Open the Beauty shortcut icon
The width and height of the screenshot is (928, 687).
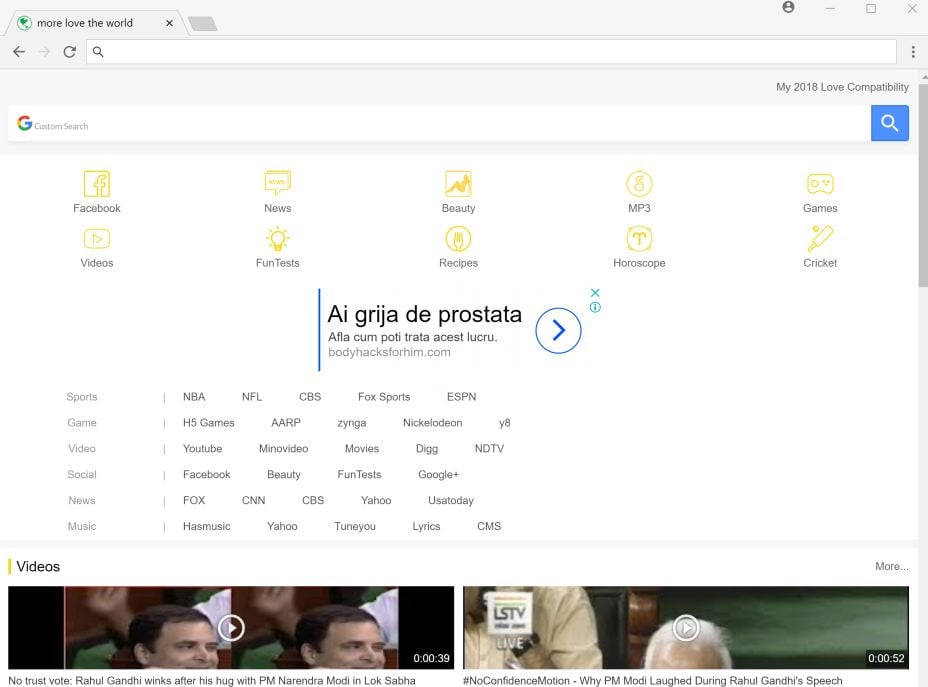coord(458,183)
